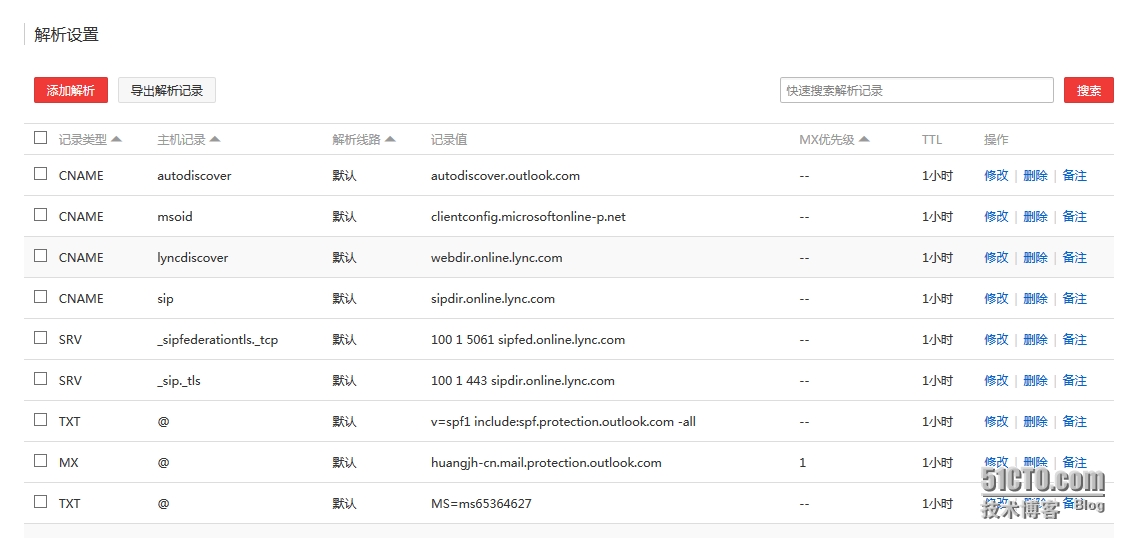Check the autodiscover CNAME record checkbox
The height and width of the screenshot is (538, 1124).
tap(40, 174)
